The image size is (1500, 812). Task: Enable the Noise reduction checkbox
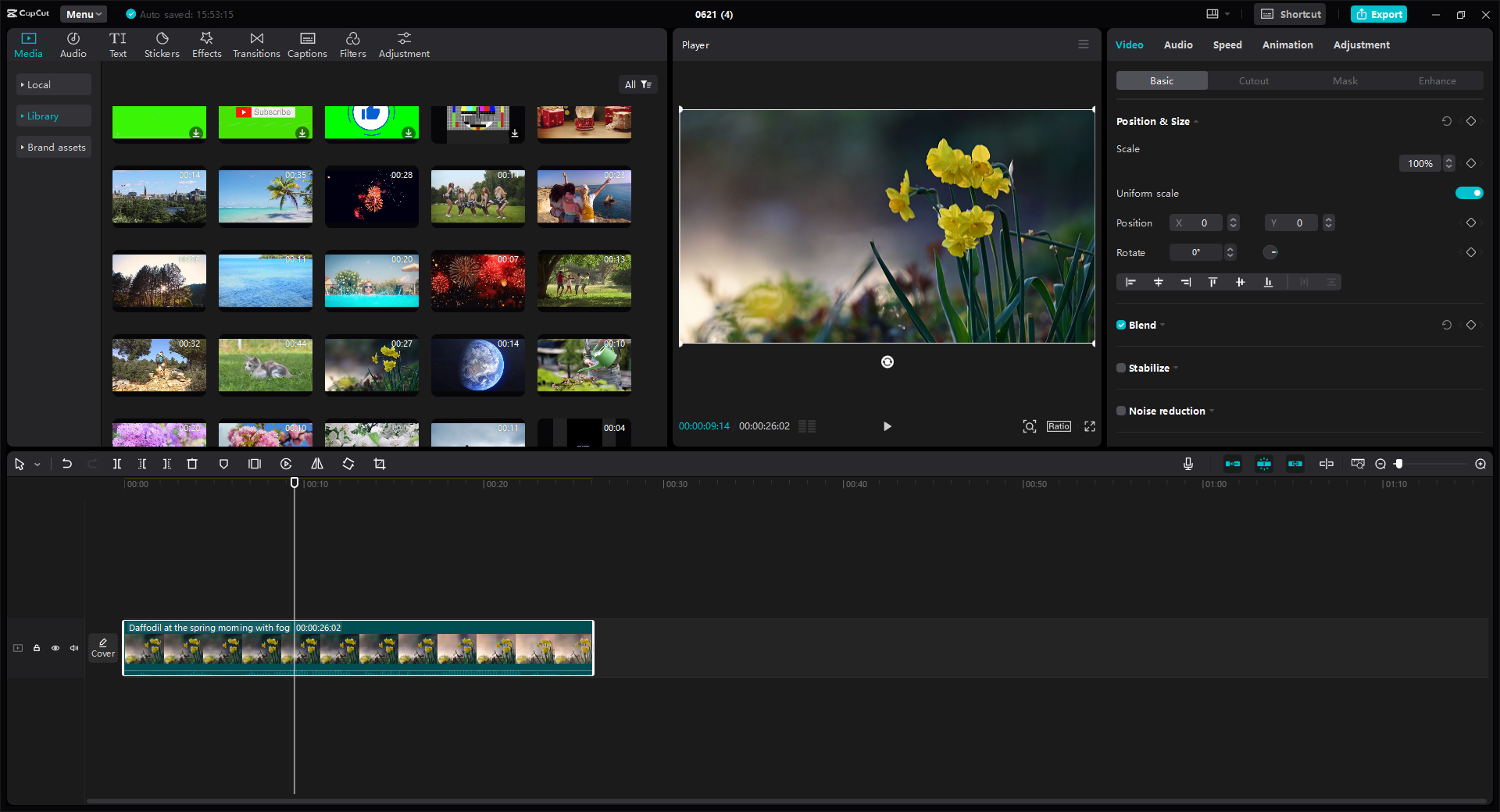(x=1121, y=411)
